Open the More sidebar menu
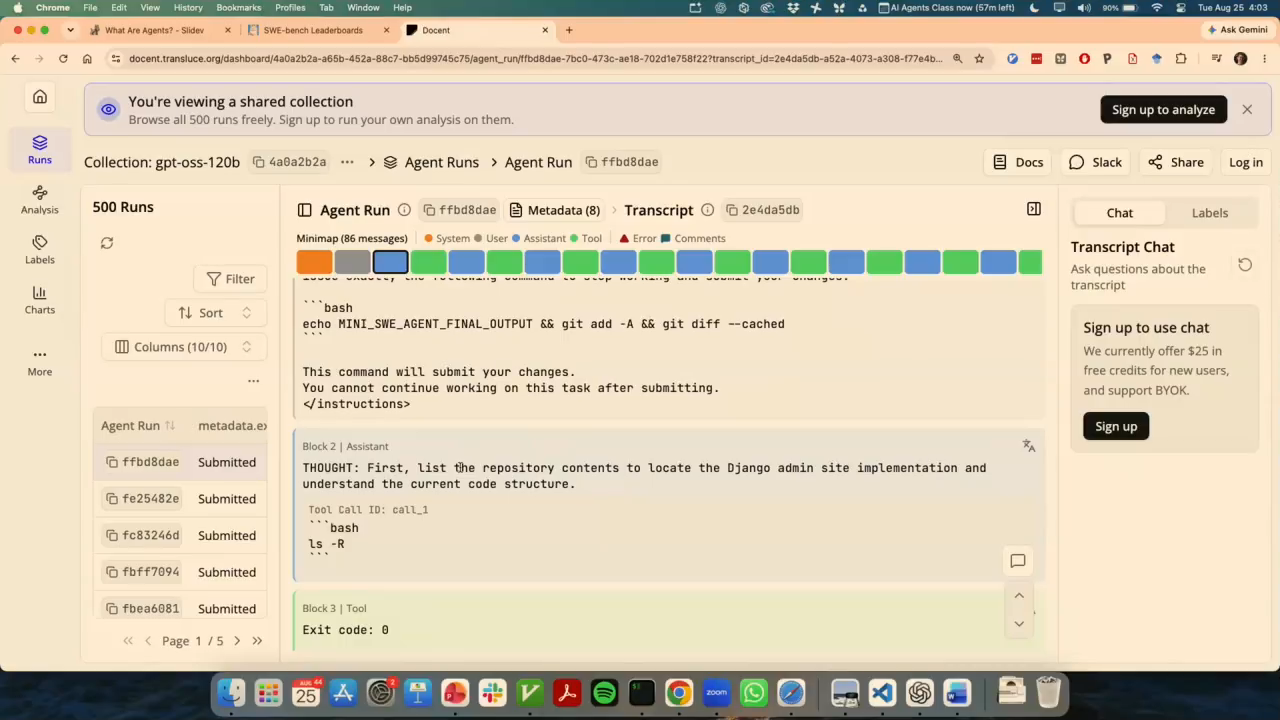The height and width of the screenshot is (720, 1280). [x=40, y=361]
